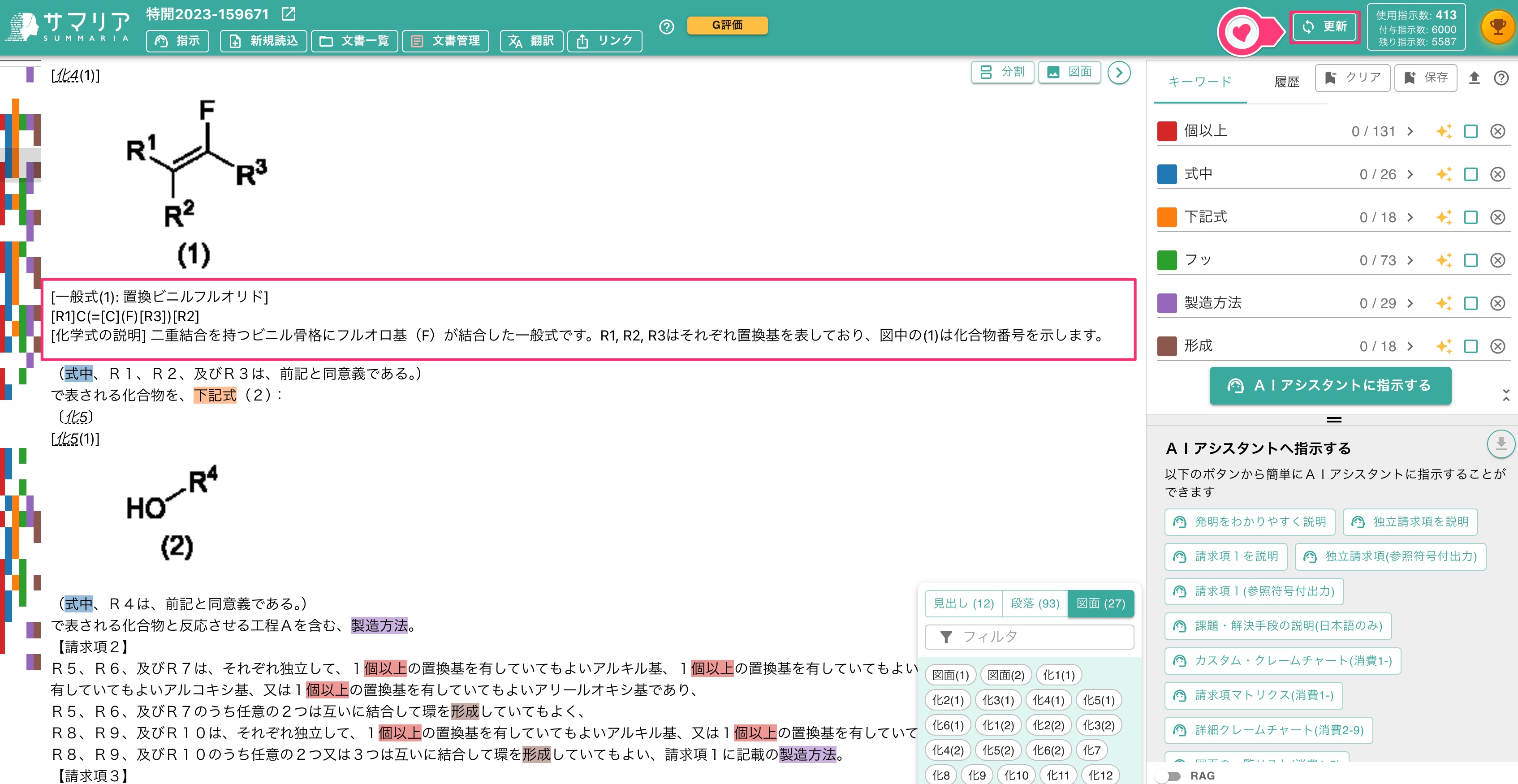
Task: Click the download icon in AI assistant panel
Action: [1501, 444]
